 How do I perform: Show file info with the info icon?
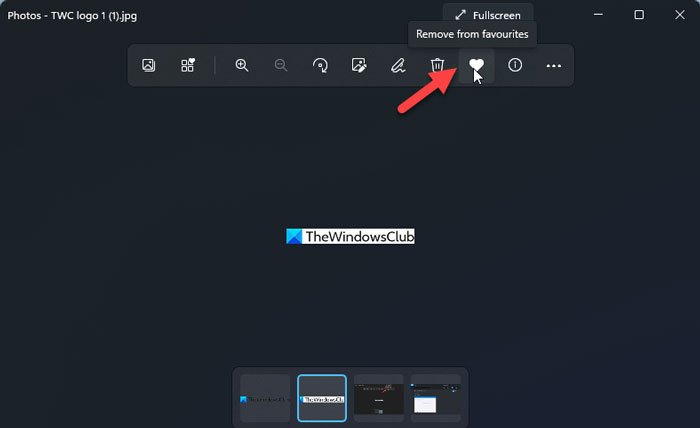pyautogui.click(x=515, y=66)
